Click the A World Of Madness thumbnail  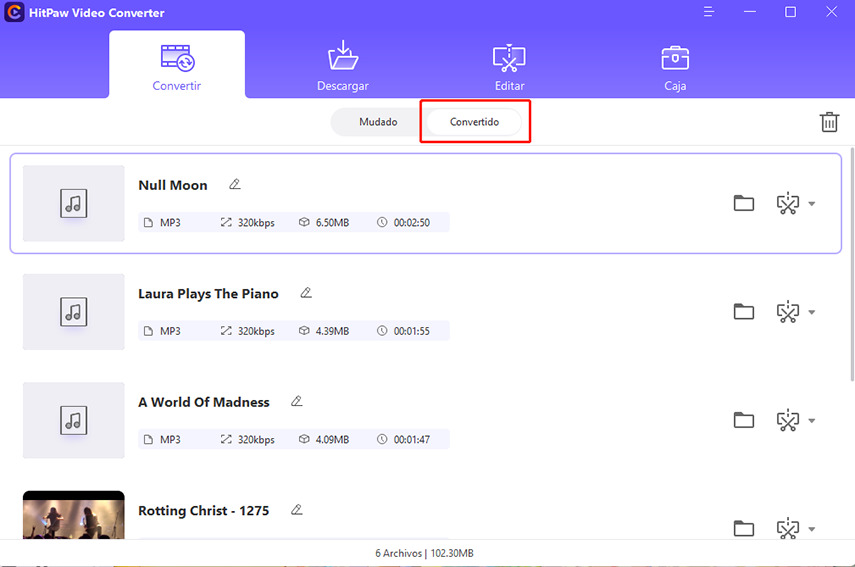coord(74,420)
